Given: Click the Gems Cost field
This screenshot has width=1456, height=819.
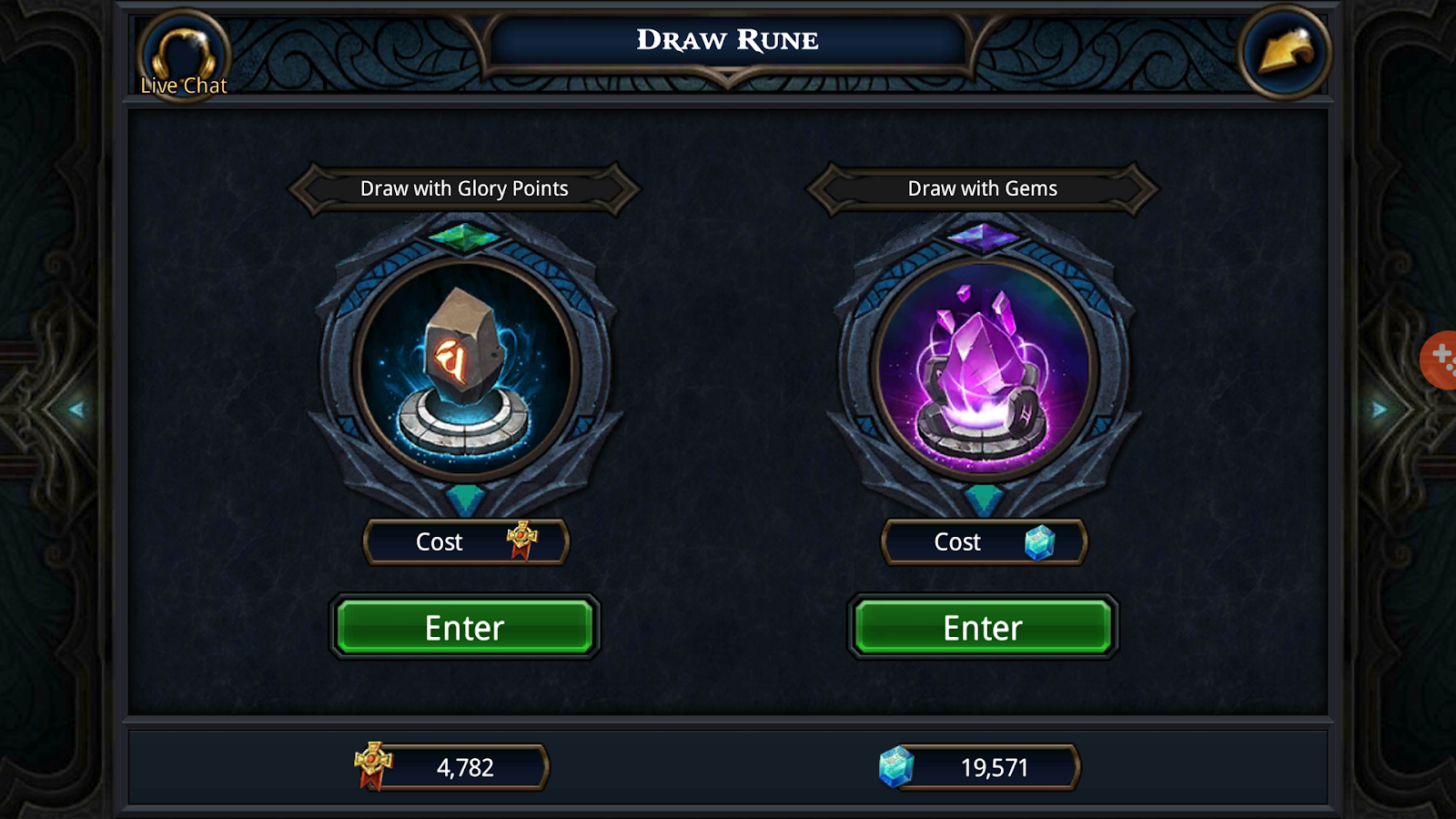Looking at the screenshot, I should 984,541.
